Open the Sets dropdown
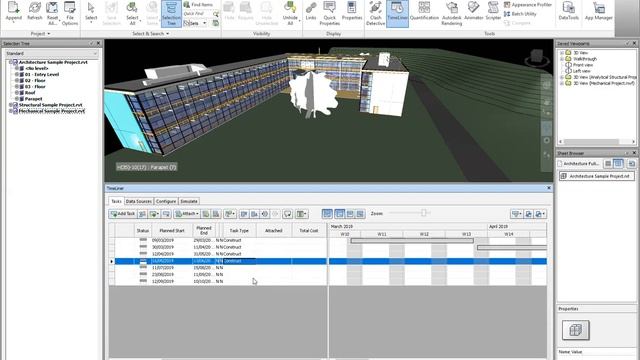This screenshot has height=360, width=640. point(195,23)
